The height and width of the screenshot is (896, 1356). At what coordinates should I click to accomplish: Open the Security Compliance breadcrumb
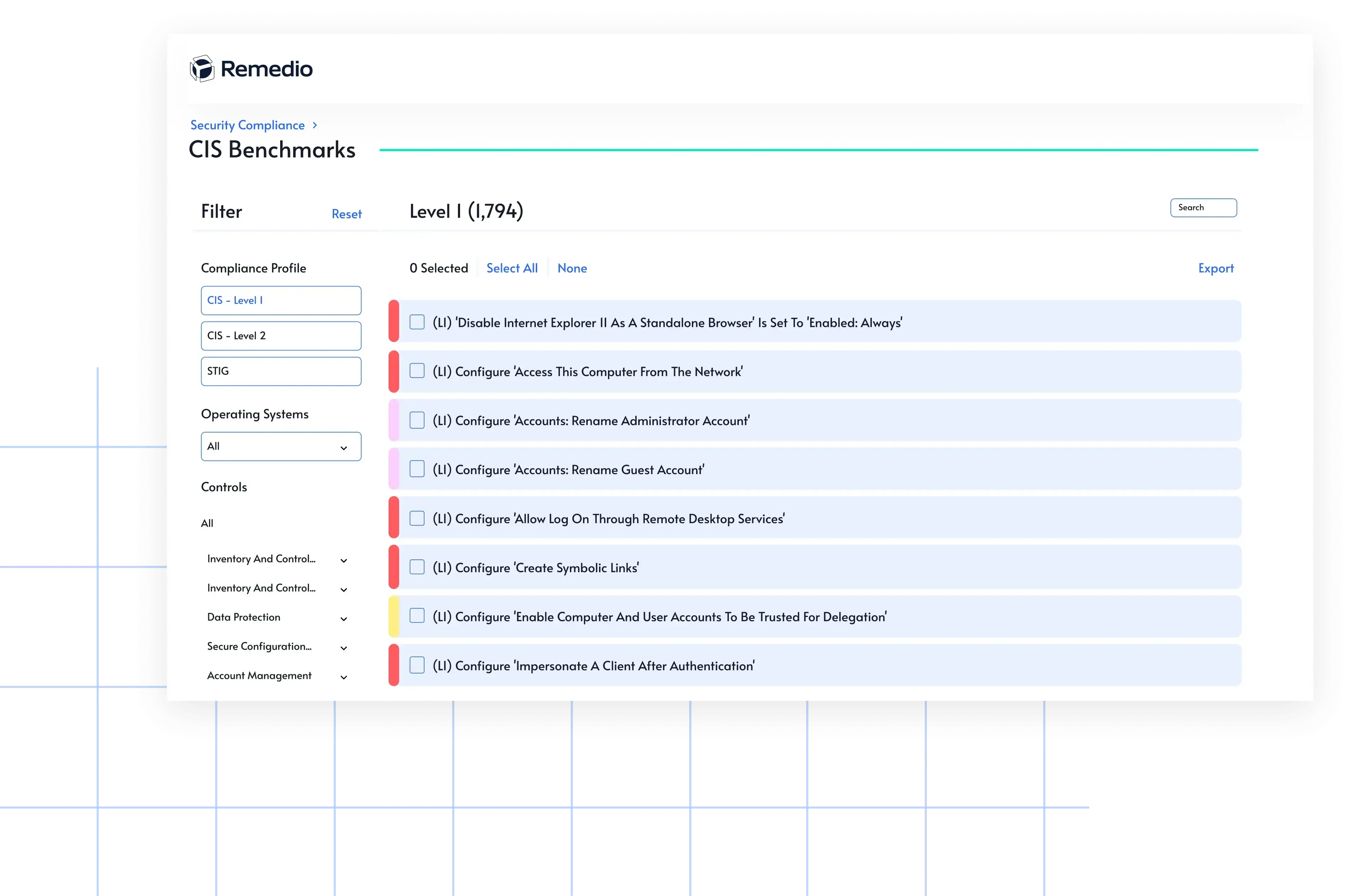(247, 124)
